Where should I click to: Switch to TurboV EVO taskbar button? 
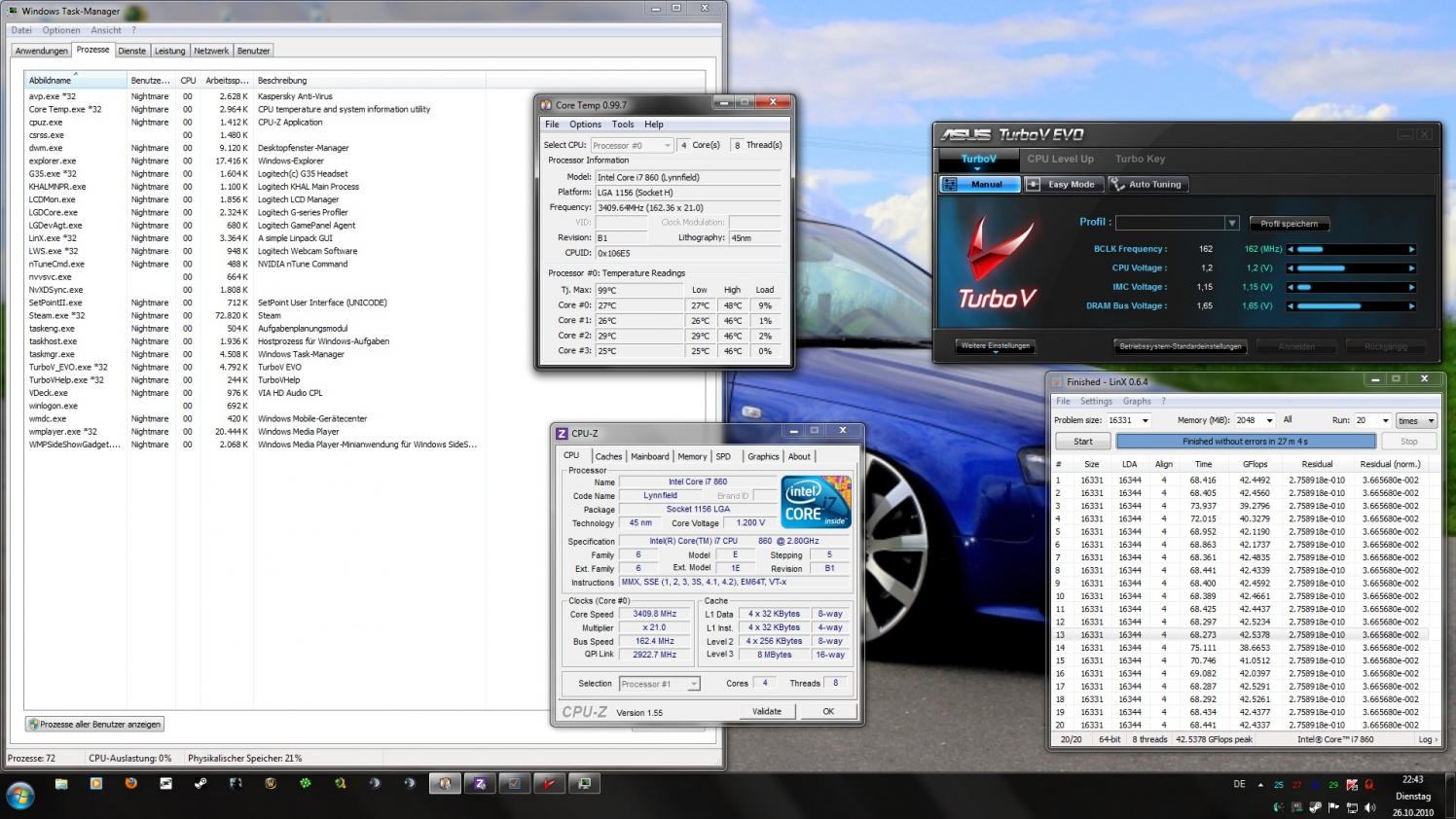[x=550, y=784]
